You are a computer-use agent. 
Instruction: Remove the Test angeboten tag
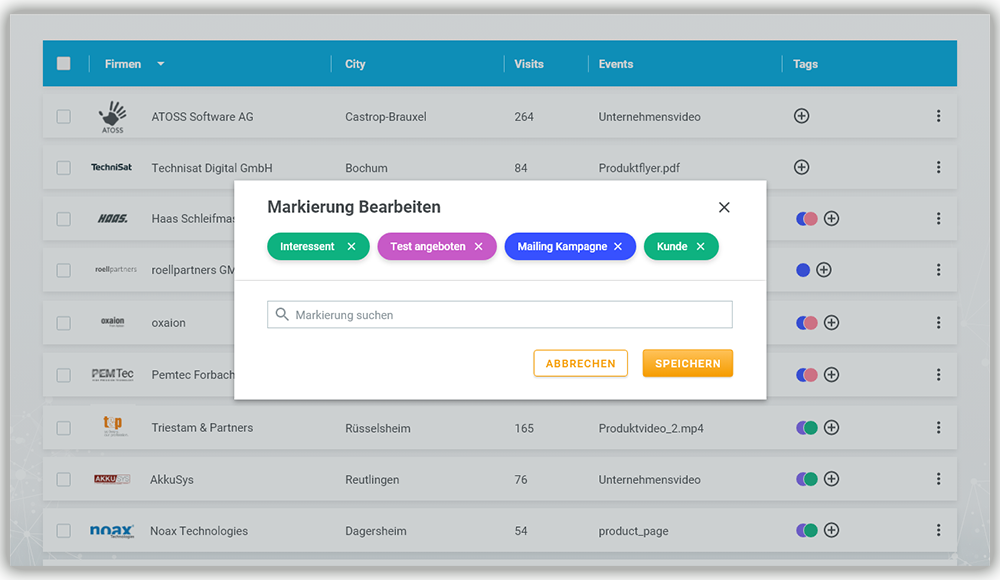point(478,247)
